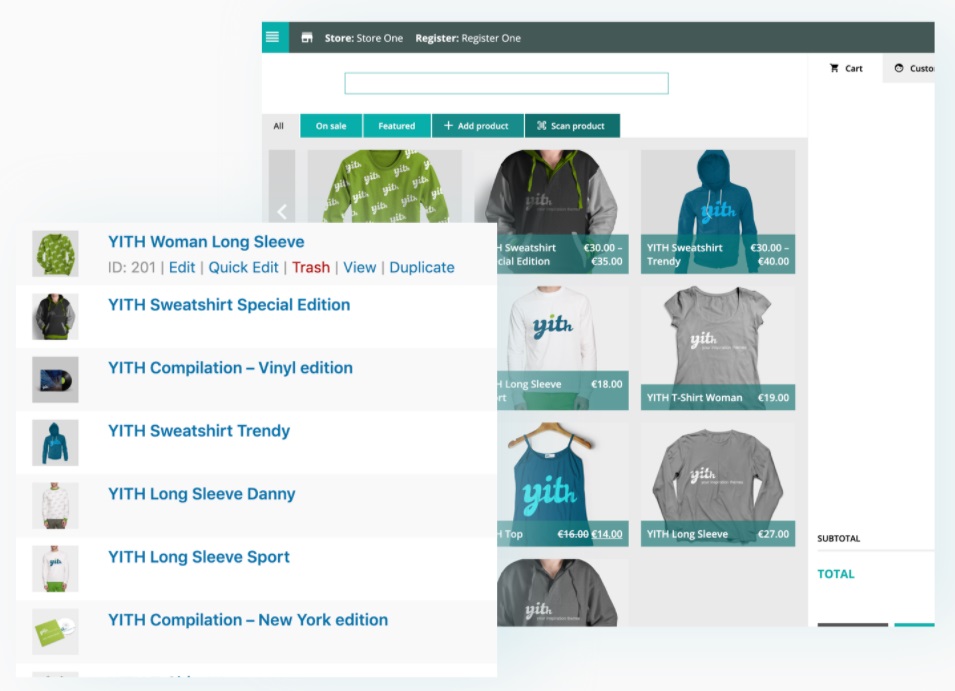The width and height of the screenshot is (955, 691).
Task: Select white Long Sleeve €18.00 tile
Action: pos(563,348)
